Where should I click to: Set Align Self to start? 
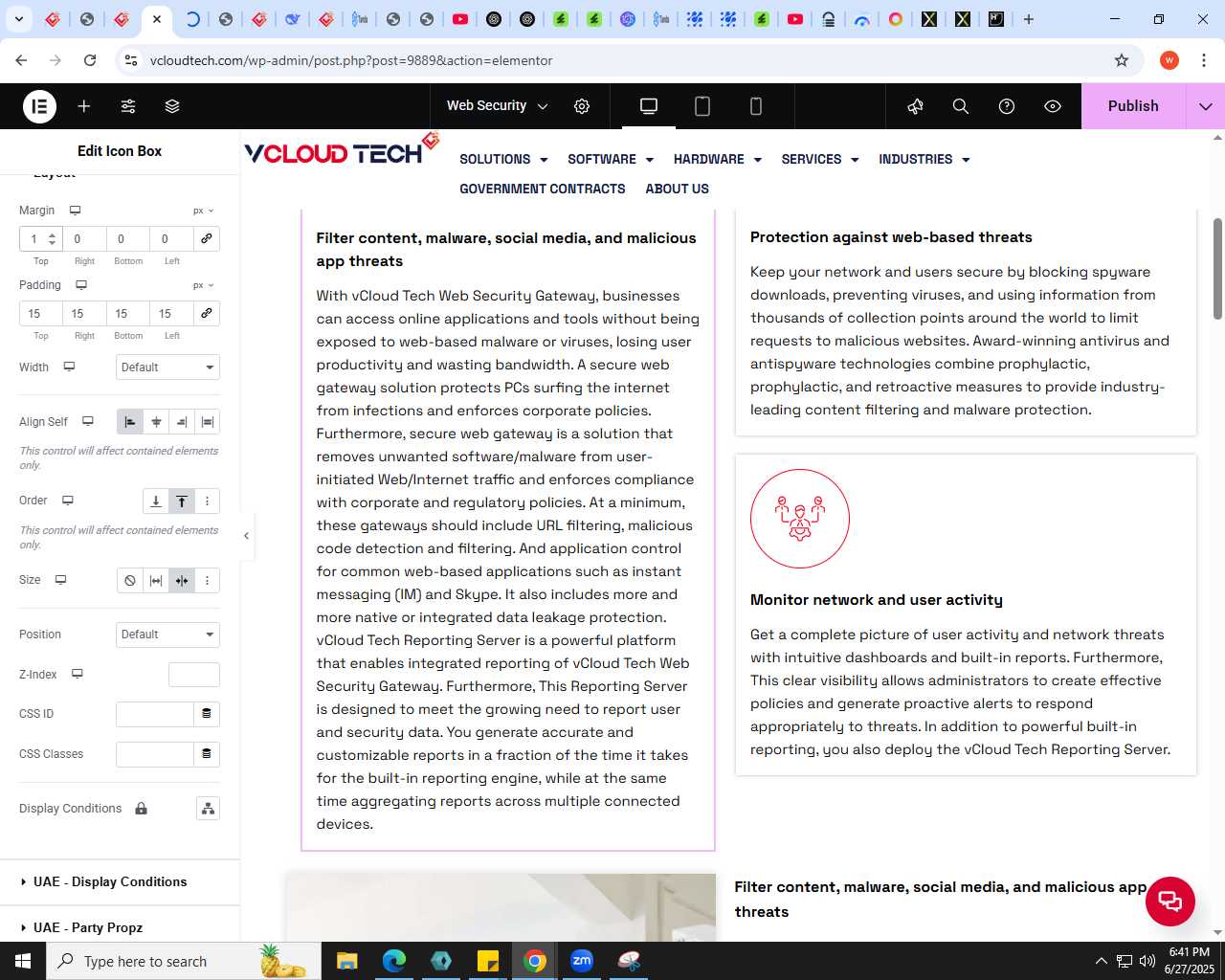pos(130,421)
